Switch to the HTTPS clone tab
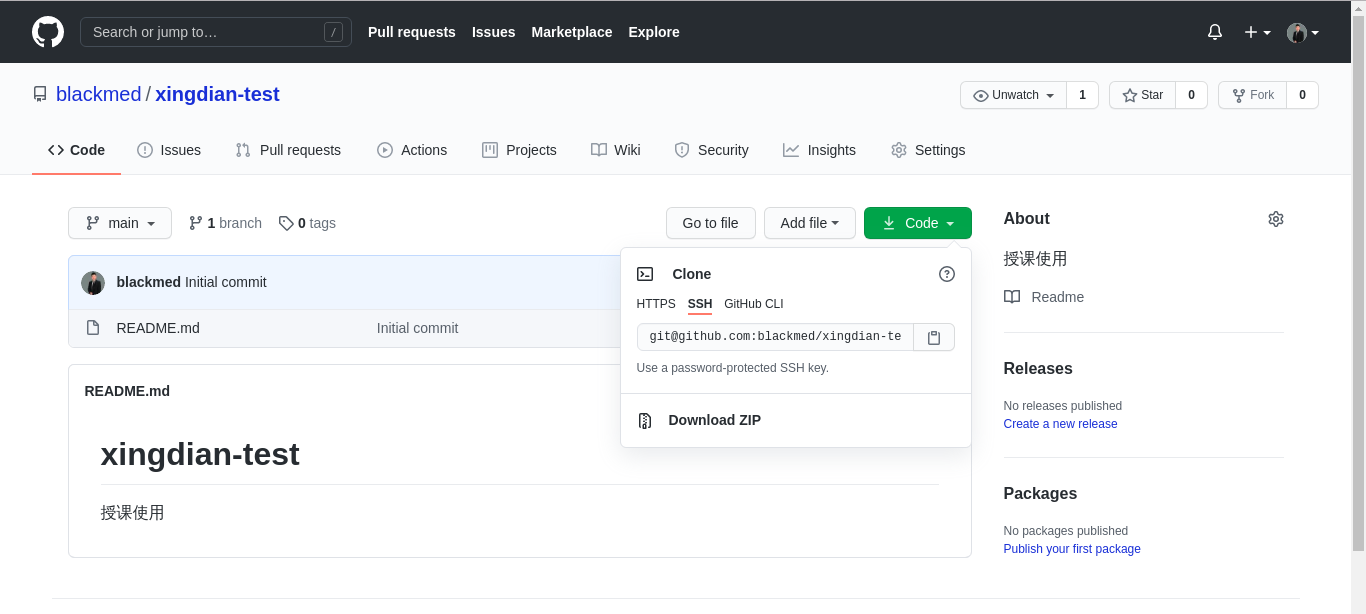Image resolution: width=1366 pixels, height=614 pixels. (x=656, y=304)
